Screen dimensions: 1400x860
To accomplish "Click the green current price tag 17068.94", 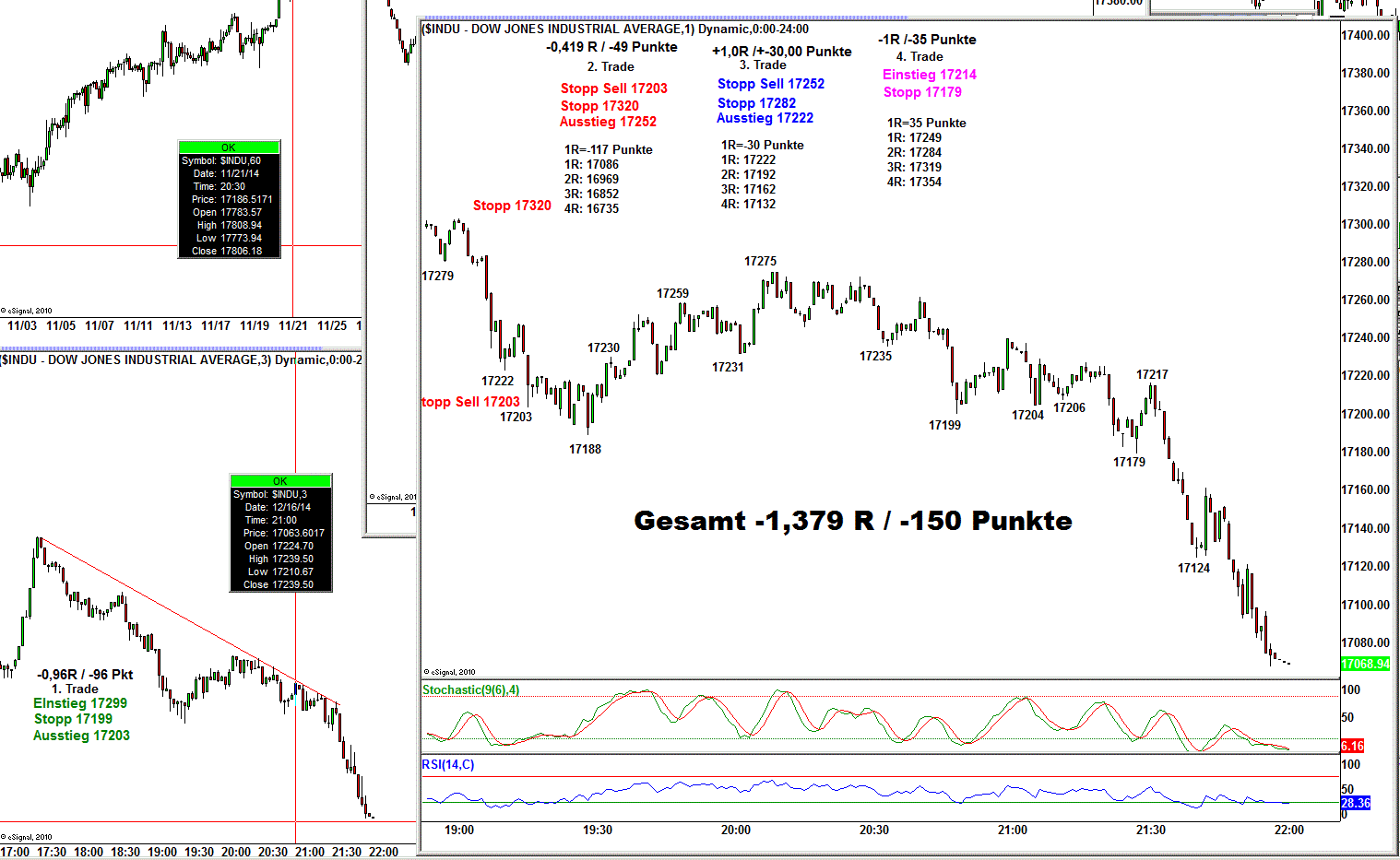I will tap(1364, 664).
